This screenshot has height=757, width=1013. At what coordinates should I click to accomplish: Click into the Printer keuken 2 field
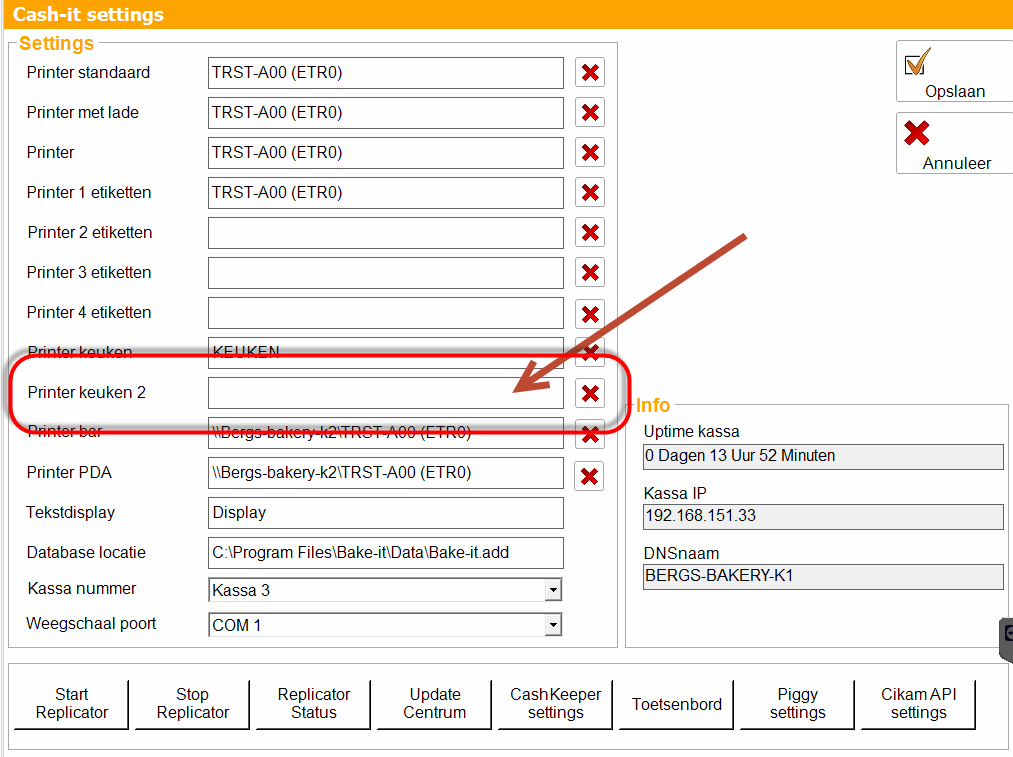pyautogui.click(x=386, y=393)
